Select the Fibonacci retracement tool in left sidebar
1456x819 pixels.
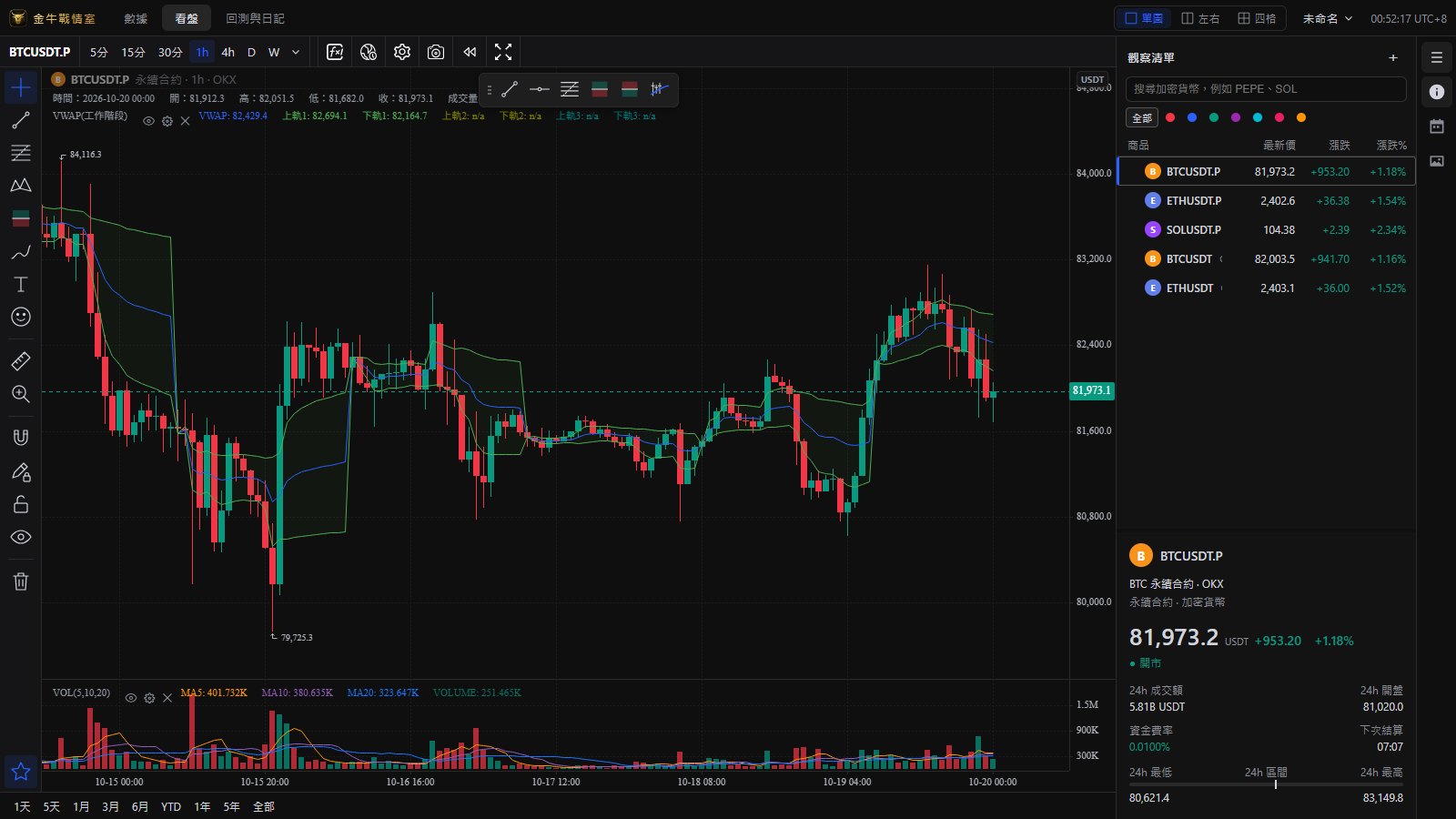(x=21, y=153)
